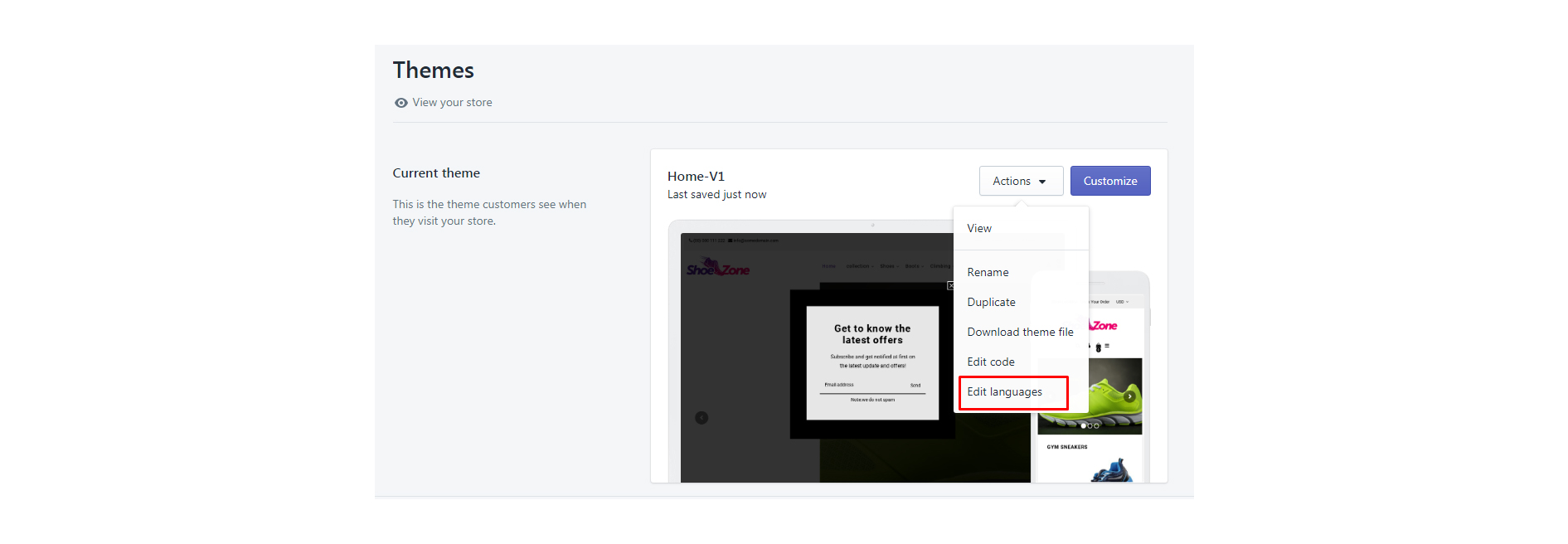Click the ShoeZone logo in desktop preview
Screen dimensions: 1568x544
[x=717, y=269]
